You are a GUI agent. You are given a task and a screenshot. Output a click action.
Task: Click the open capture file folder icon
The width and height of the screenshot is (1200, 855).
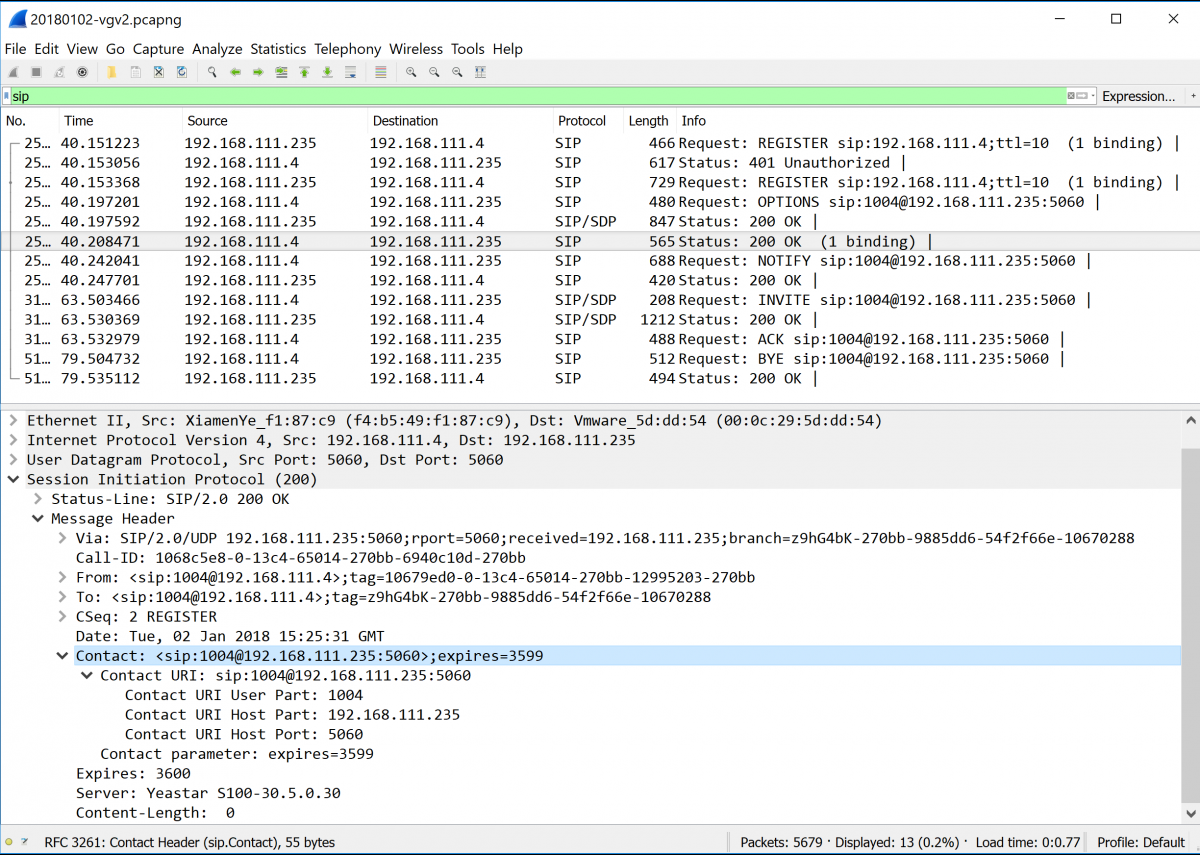(112, 72)
